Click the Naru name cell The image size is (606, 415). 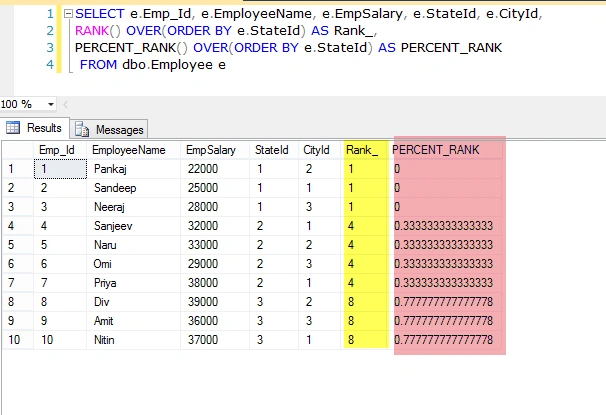point(133,245)
